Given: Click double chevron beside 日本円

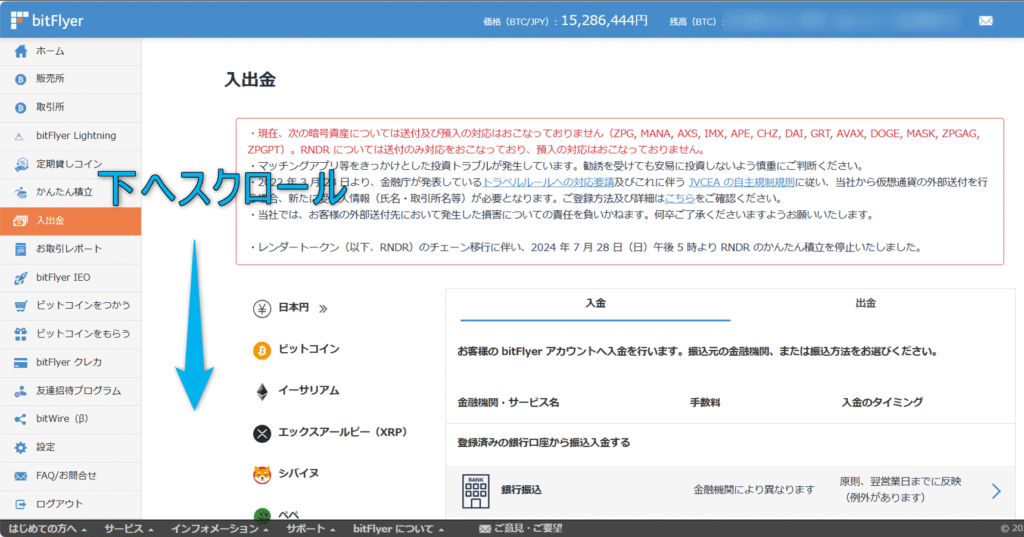Looking at the screenshot, I should pos(323,308).
